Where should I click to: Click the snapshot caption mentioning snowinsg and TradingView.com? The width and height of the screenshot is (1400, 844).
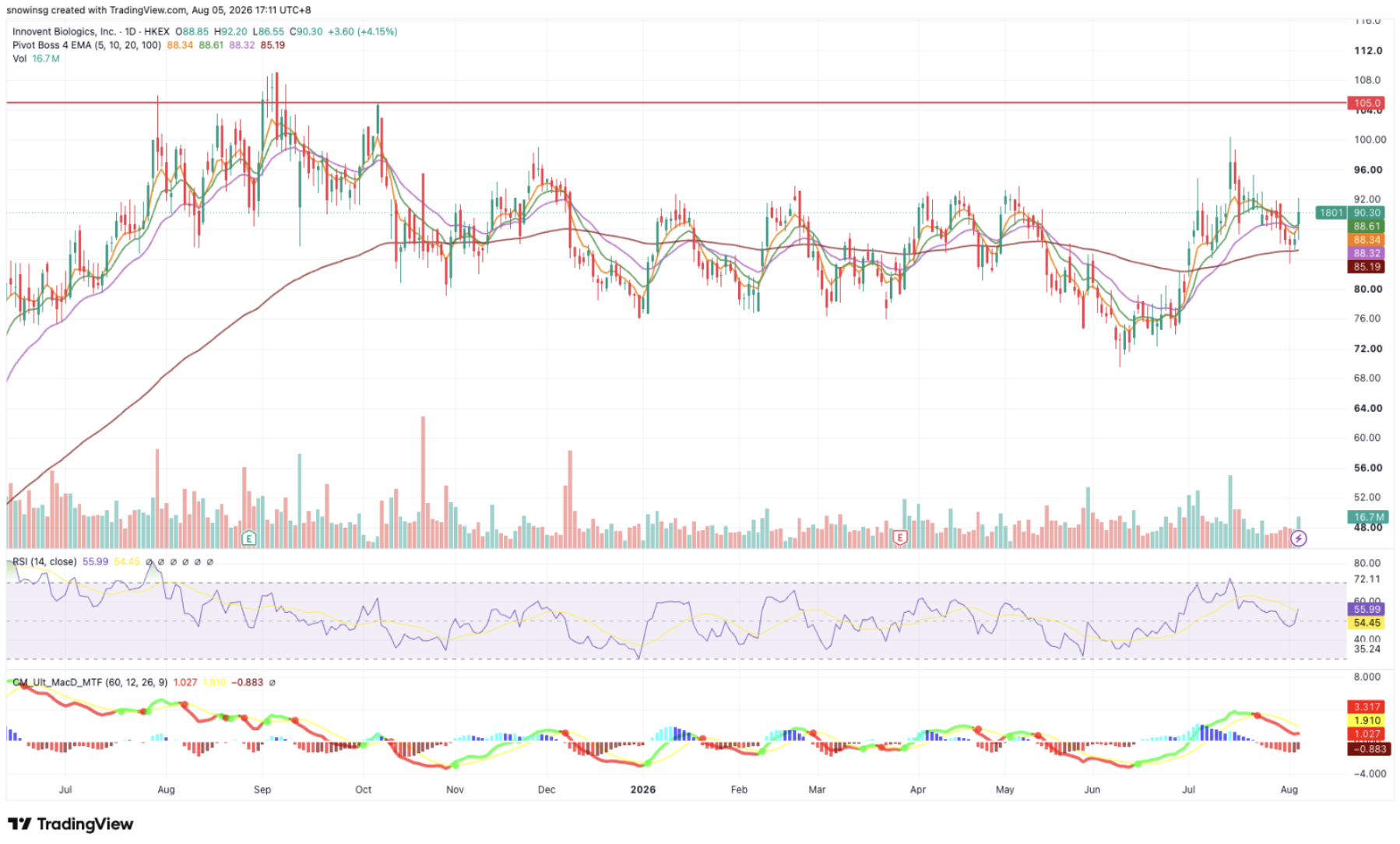tap(160, 10)
